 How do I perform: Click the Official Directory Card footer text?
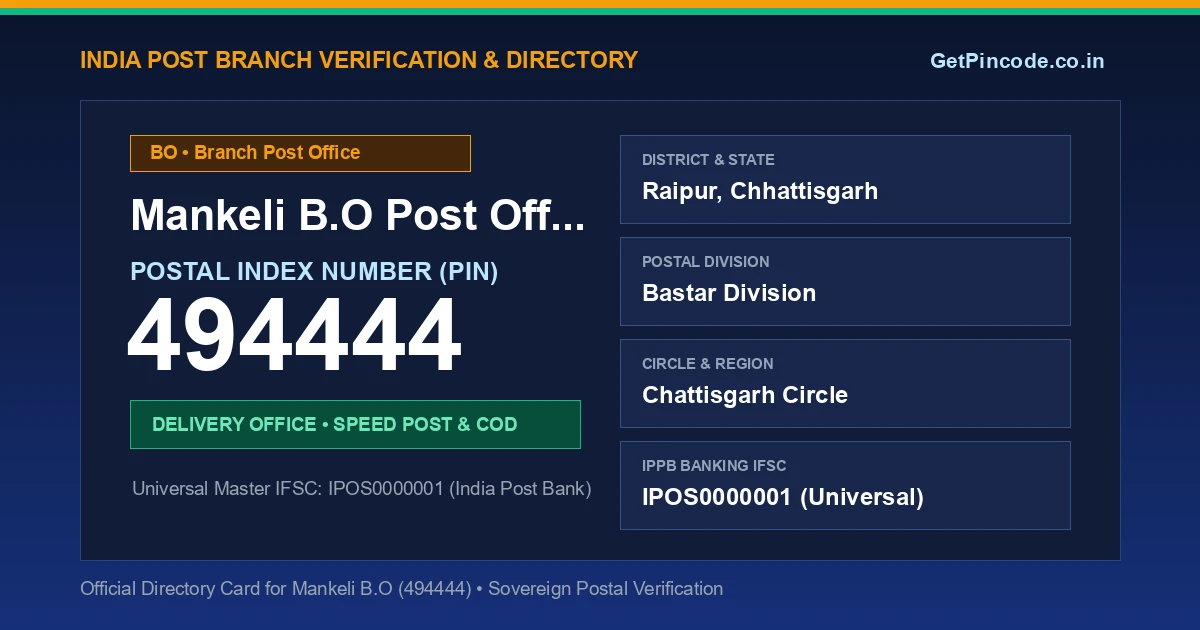401,589
